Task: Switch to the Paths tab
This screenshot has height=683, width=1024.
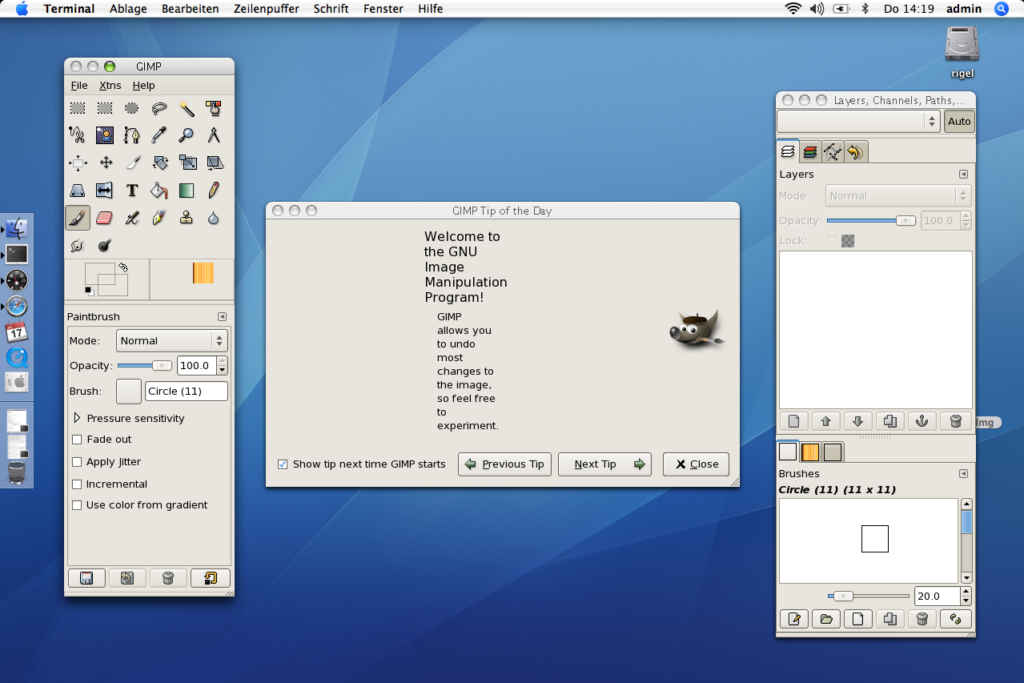Action: [x=833, y=152]
